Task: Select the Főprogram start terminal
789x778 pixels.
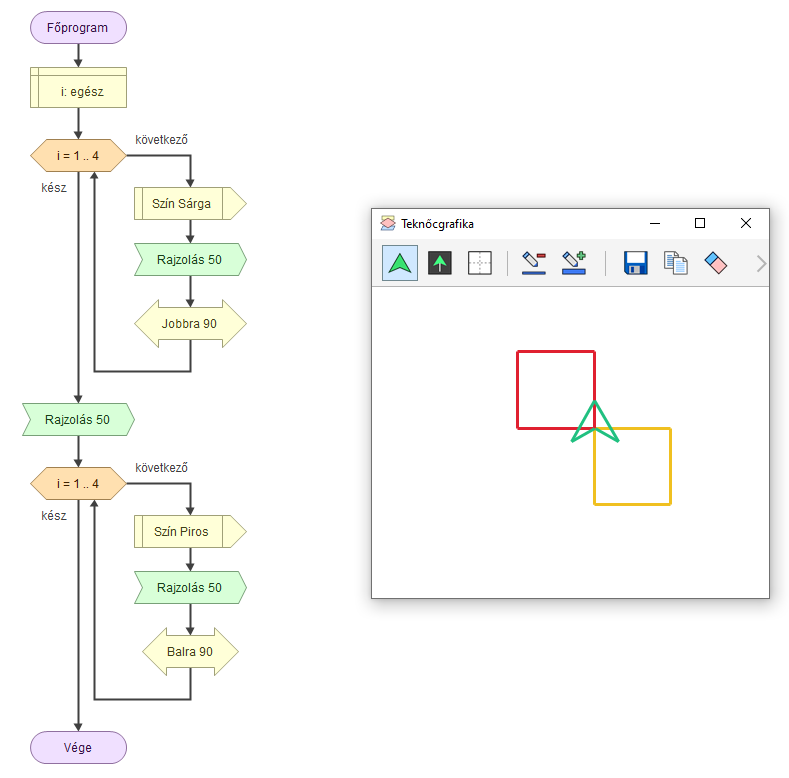Action: click(78, 28)
